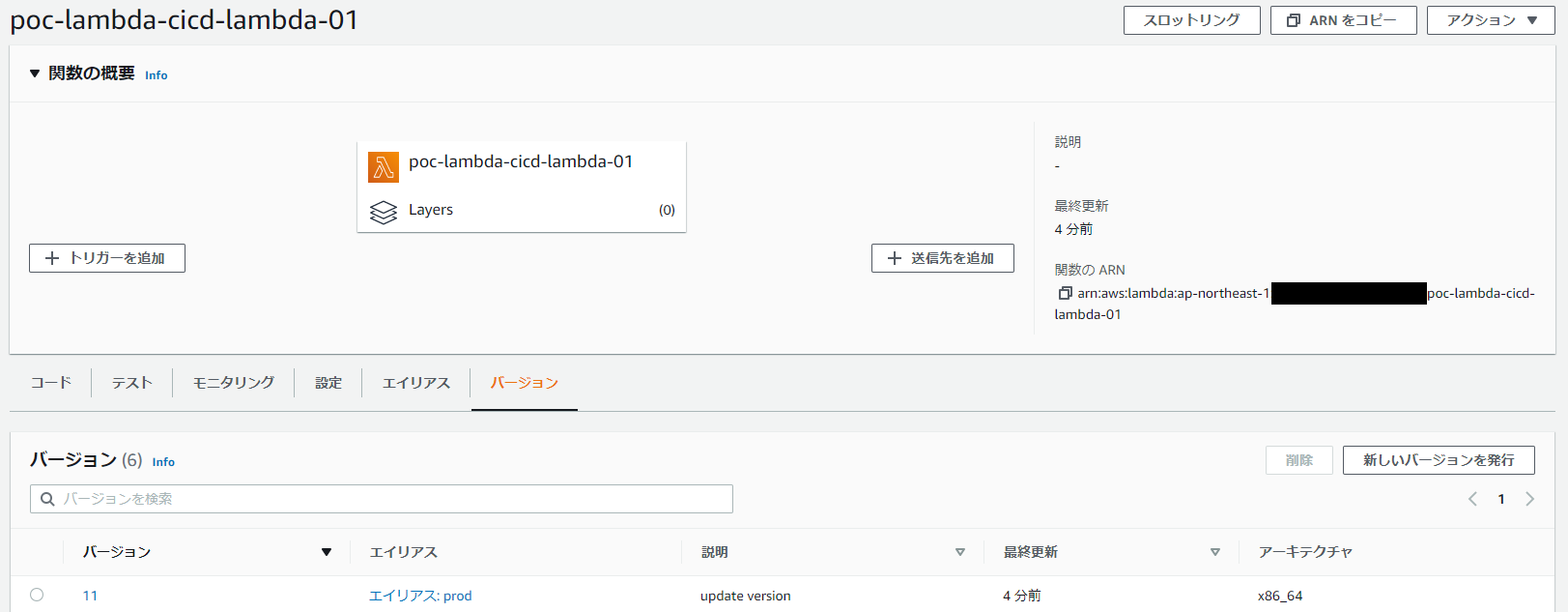The image size is (1568, 612).
Task: Click the disabled 削除 button
Action: (1299, 460)
